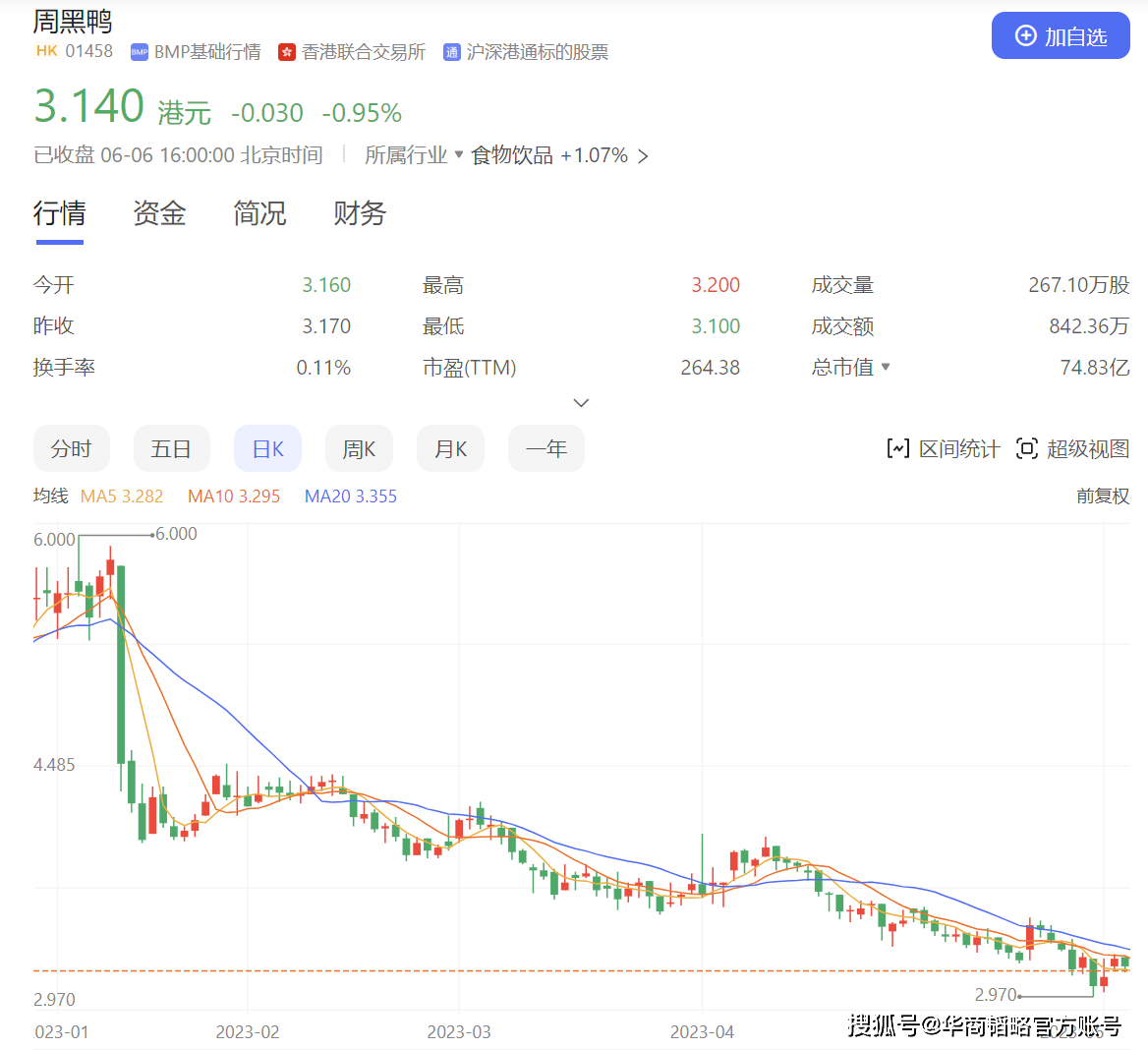
Task: Expand the 总市值 dropdown arrow
Action: point(886,367)
